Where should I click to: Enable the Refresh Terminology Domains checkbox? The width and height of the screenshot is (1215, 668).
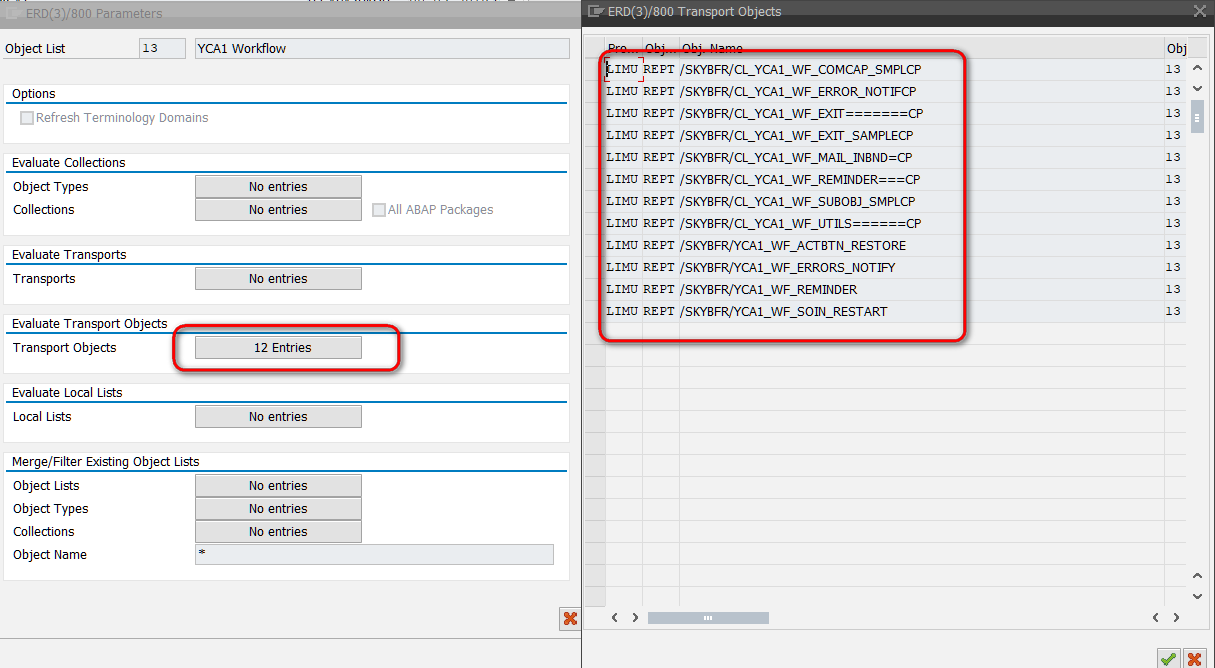(27, 117)
